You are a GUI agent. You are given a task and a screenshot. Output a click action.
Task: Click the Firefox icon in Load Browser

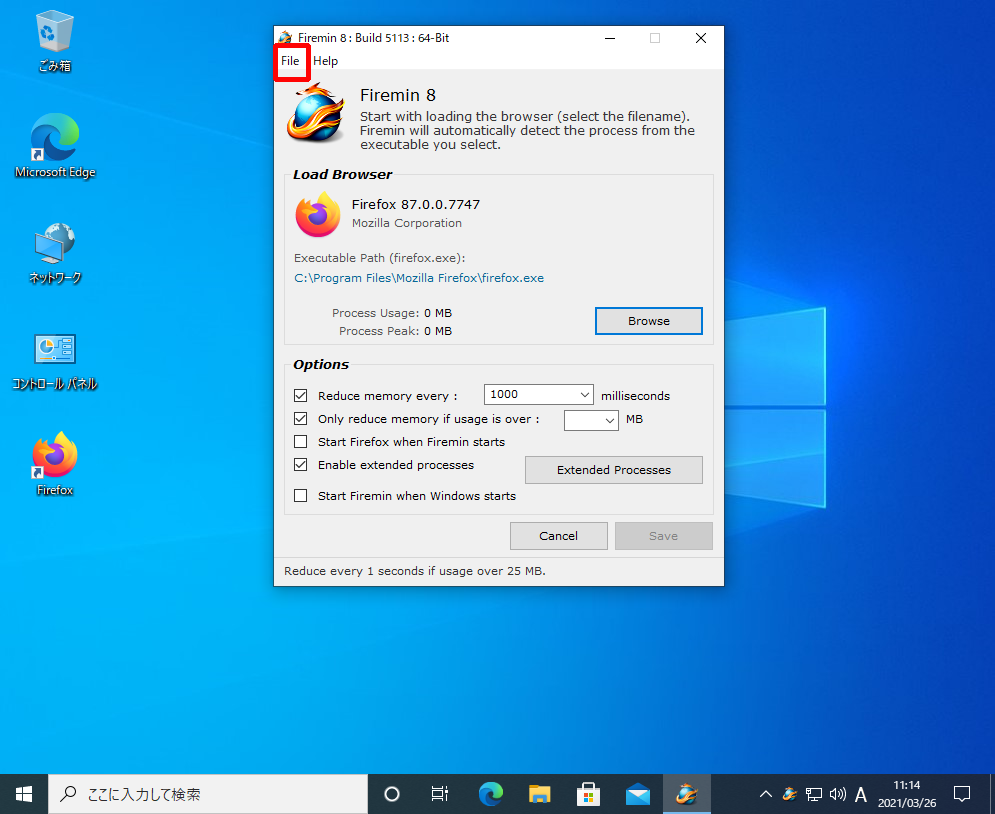tap(318, 215)
